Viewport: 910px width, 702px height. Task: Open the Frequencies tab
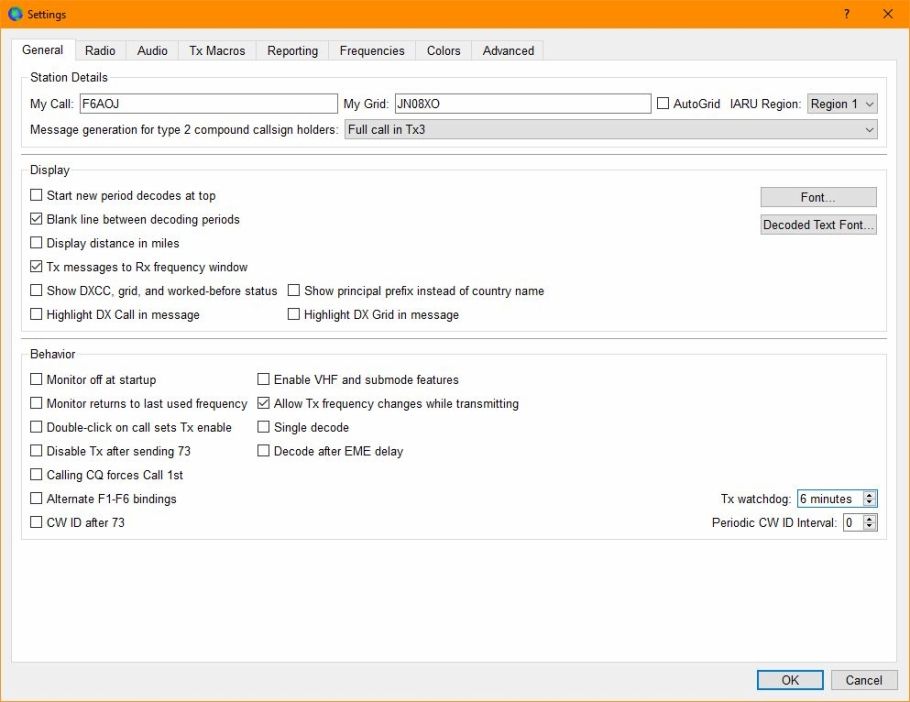372,51
